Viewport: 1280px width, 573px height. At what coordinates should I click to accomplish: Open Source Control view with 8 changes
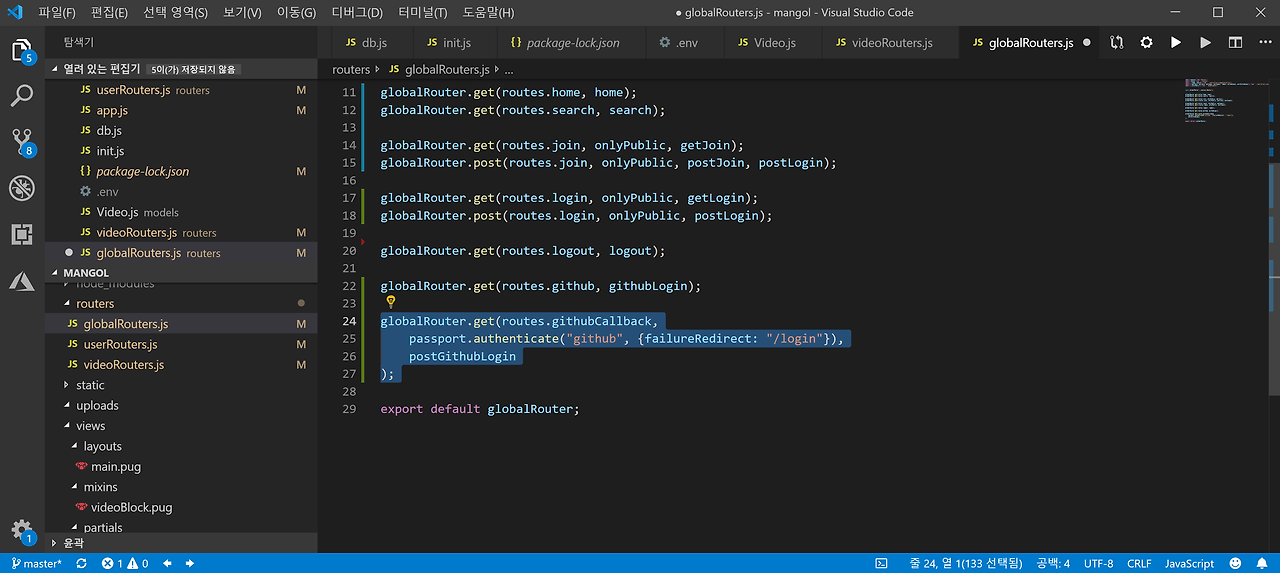click(22, 141)
